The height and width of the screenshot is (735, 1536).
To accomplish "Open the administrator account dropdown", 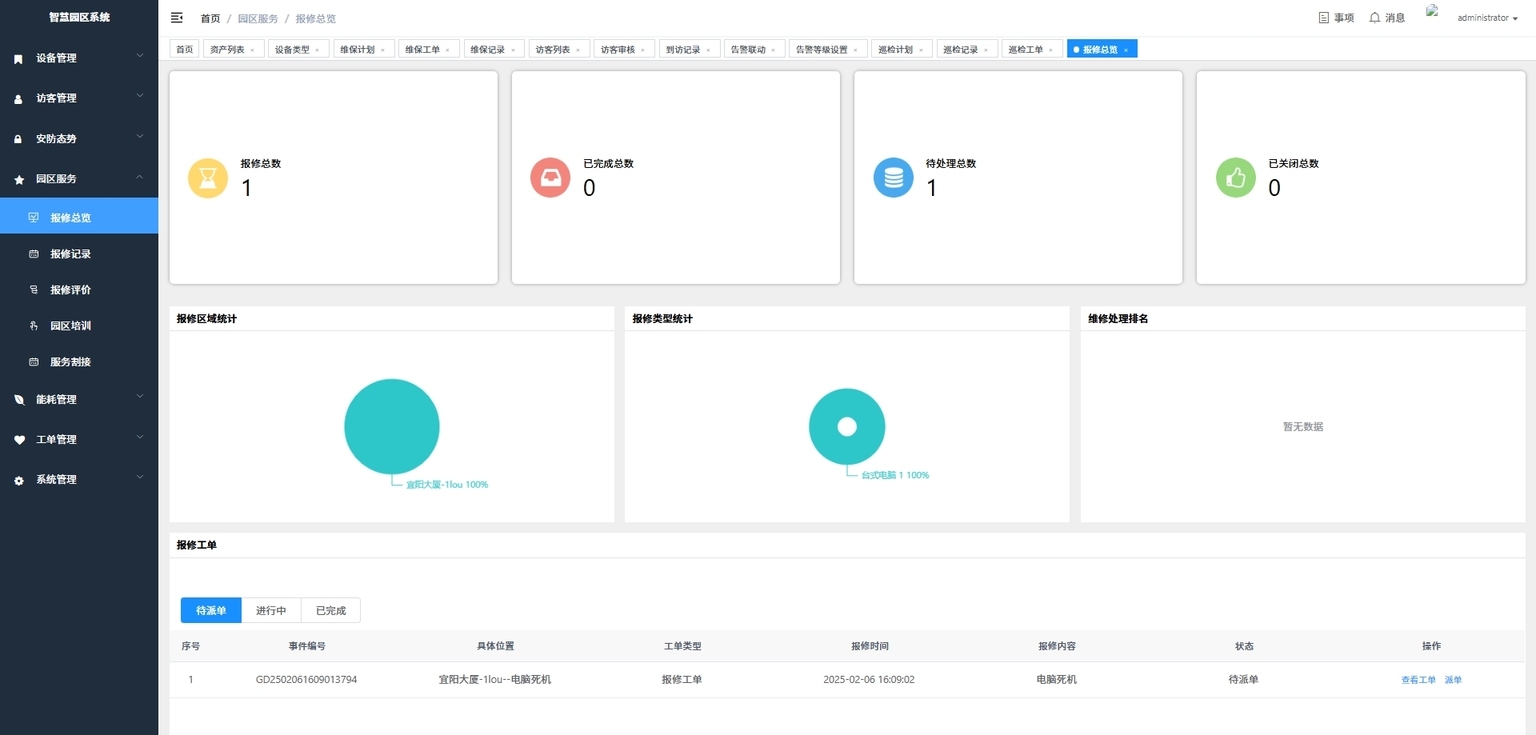I will [1488, 18].
